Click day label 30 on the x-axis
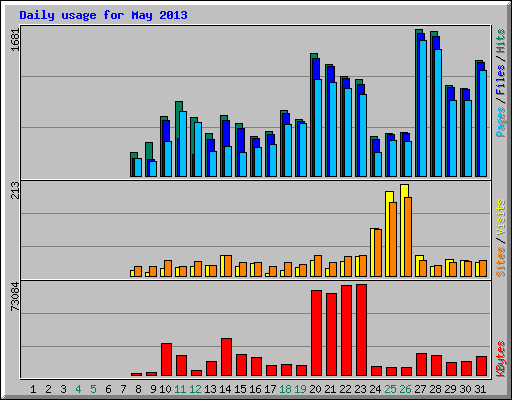Image resolution: width=512 pixels, height=400 pixels. [465, 389]
